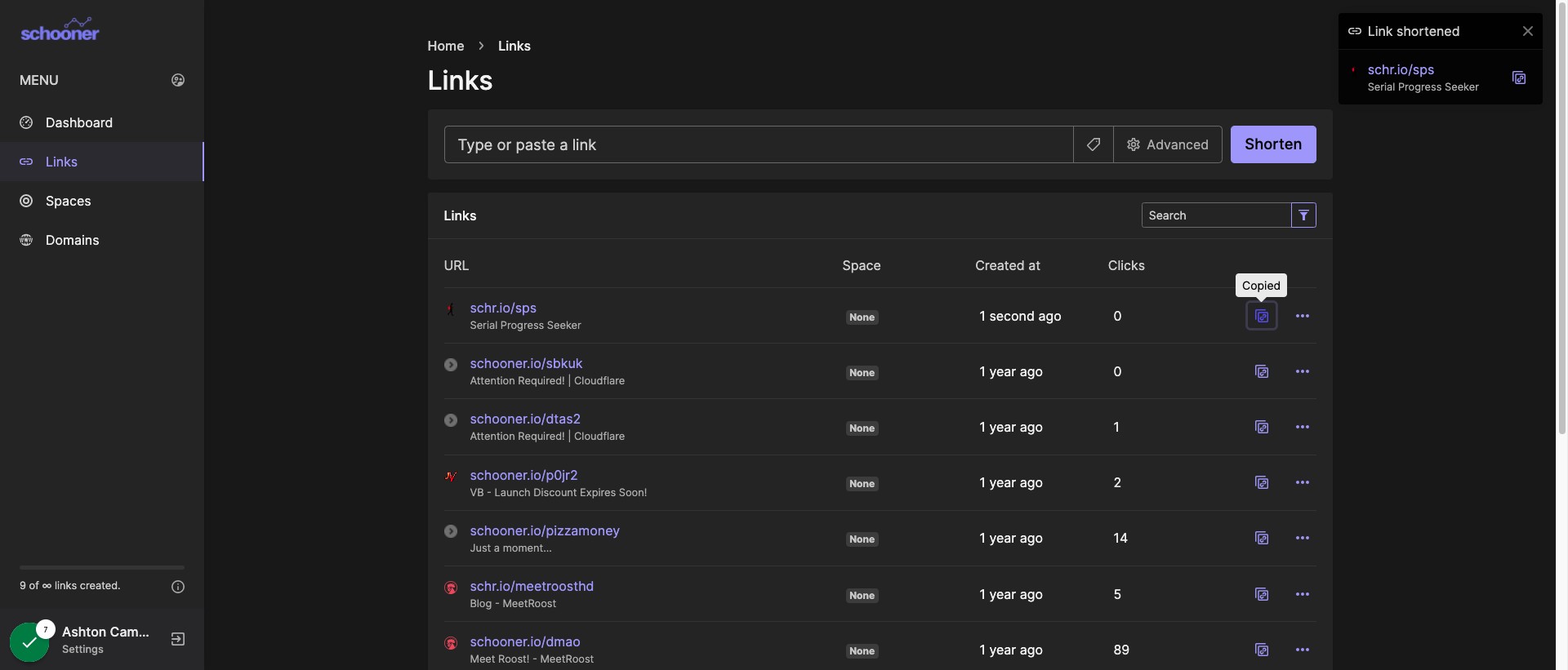Image resolution: width=1568 pixels, height=670 pixels.
Task: Copy the schooner.io/sbkuk link
Action: click(1262, 371)
